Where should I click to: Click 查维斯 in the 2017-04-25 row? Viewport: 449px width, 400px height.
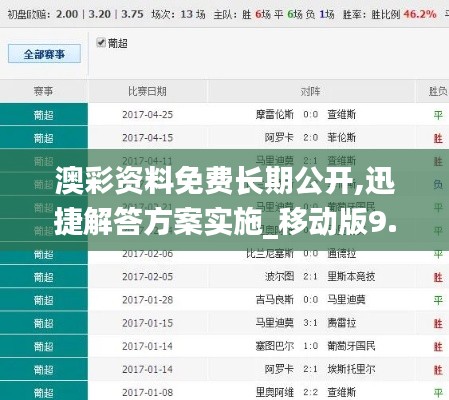[x=341, y=115]
